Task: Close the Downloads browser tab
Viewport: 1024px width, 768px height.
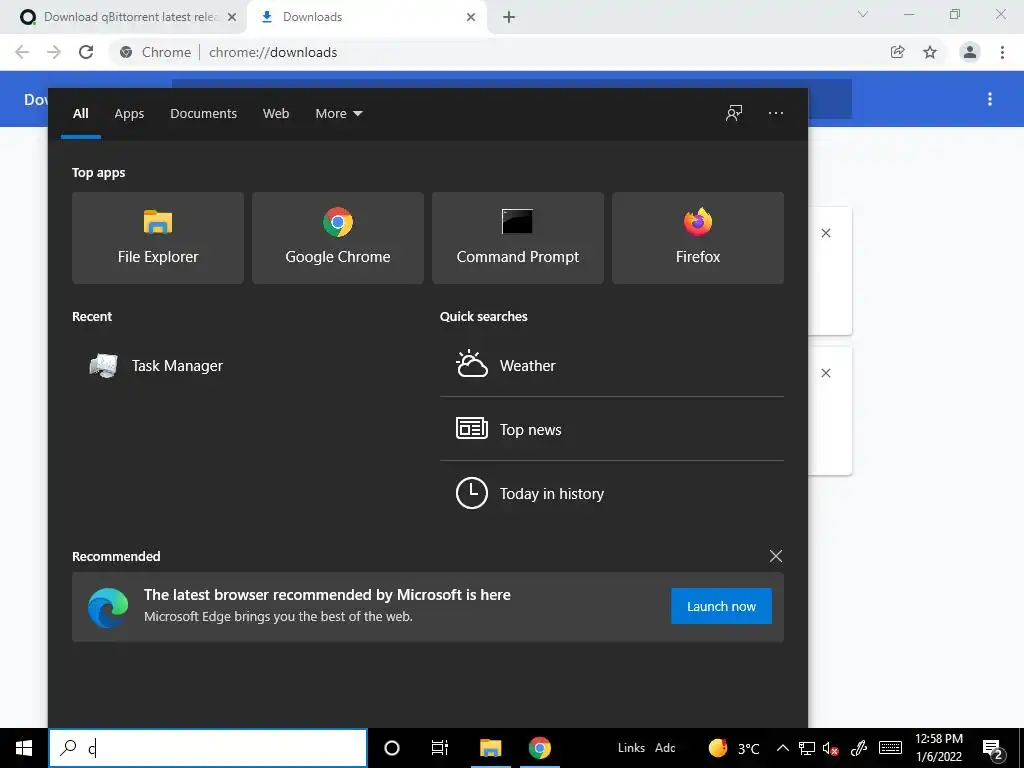Action: [471, 17]
